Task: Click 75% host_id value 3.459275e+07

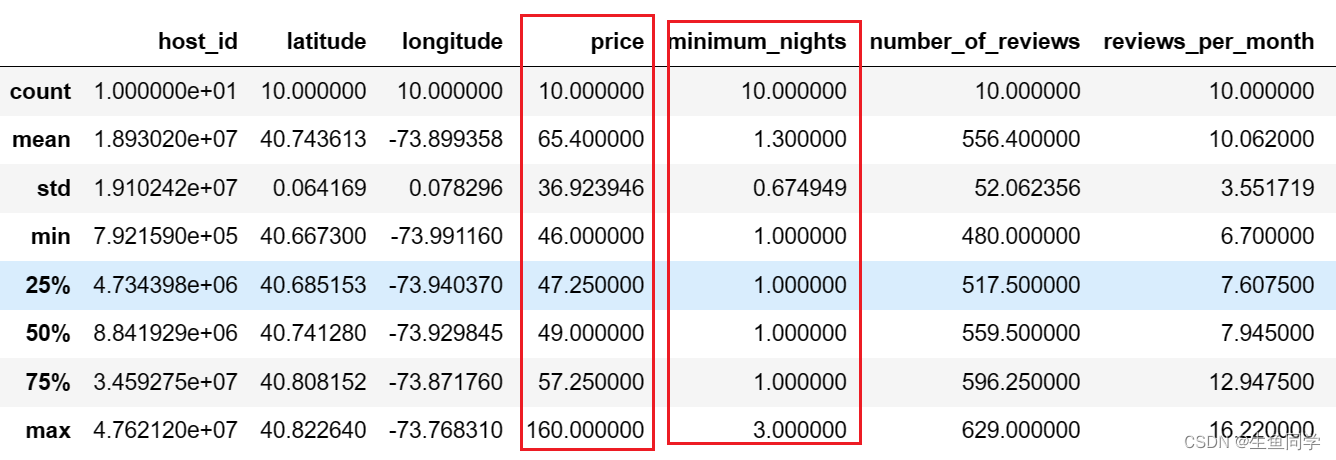Action: [166, 381]
